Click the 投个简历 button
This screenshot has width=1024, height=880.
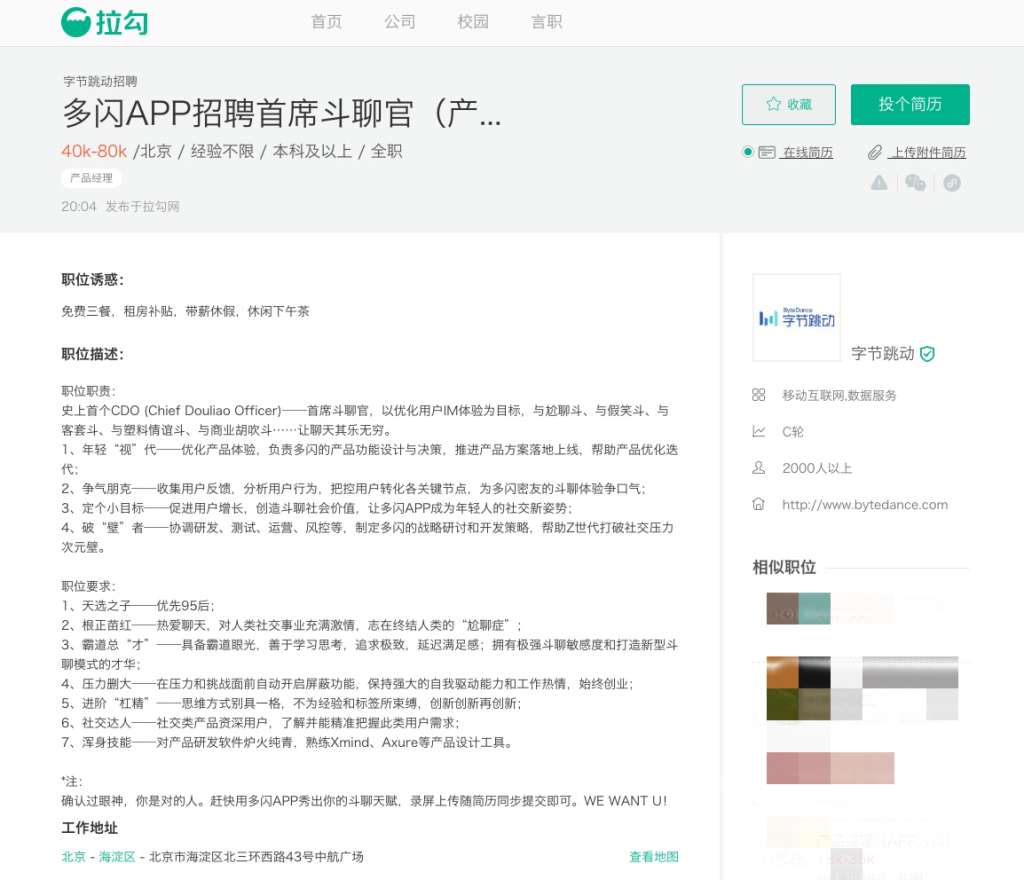pyautogui.click(x=910, y=104)
